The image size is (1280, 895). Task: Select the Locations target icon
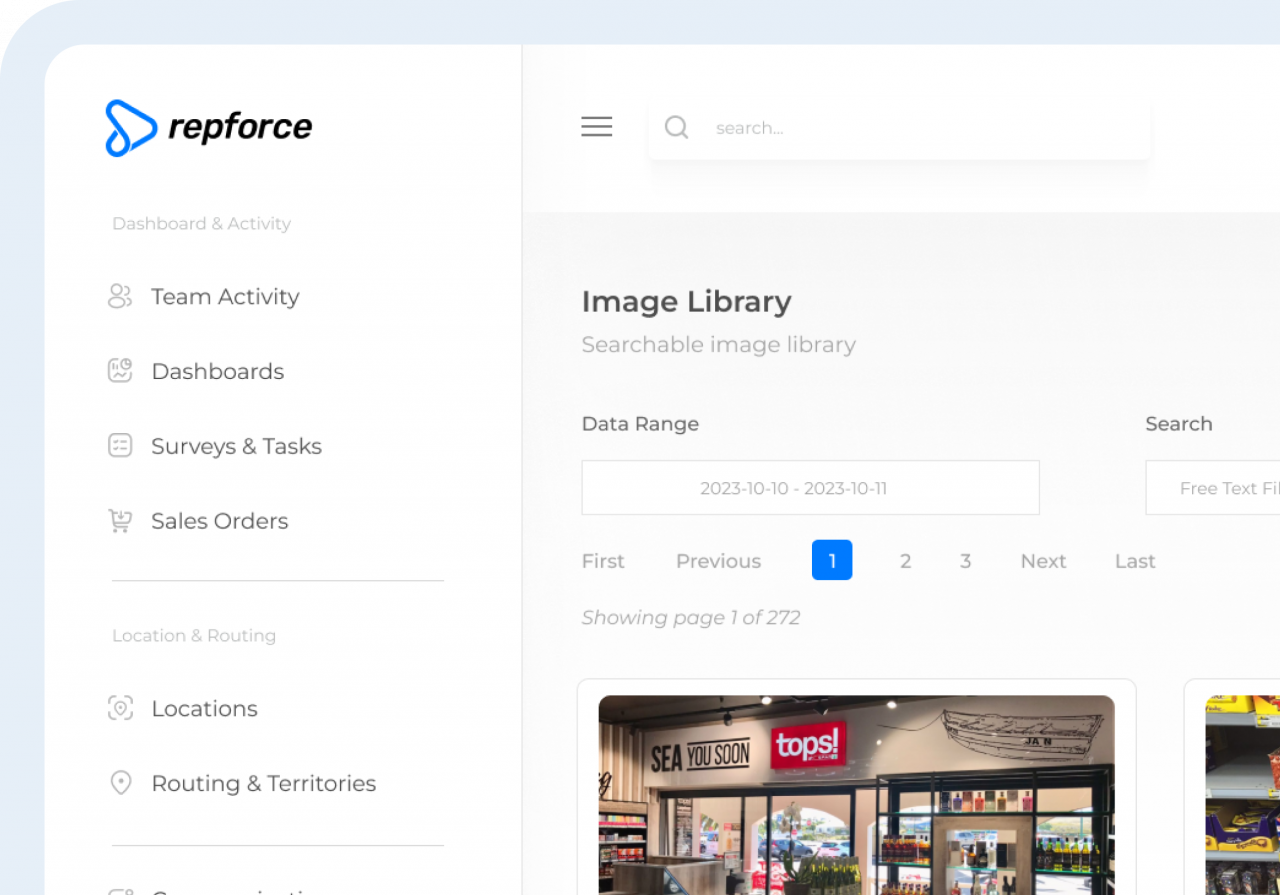[120, 708]
